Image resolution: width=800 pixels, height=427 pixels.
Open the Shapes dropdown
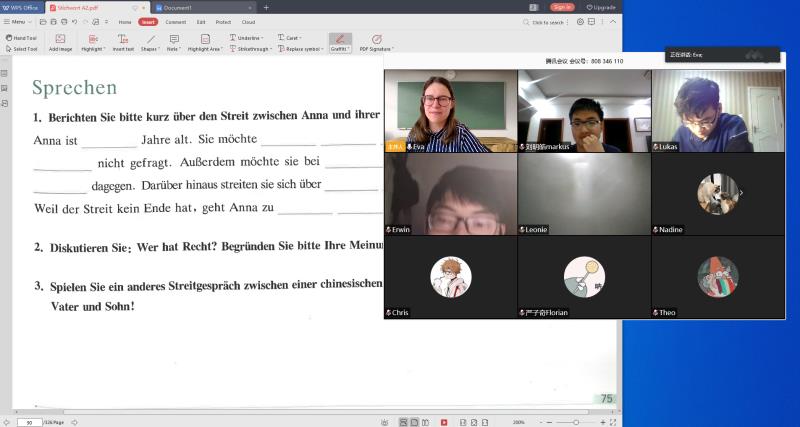[x=149, y=42]
